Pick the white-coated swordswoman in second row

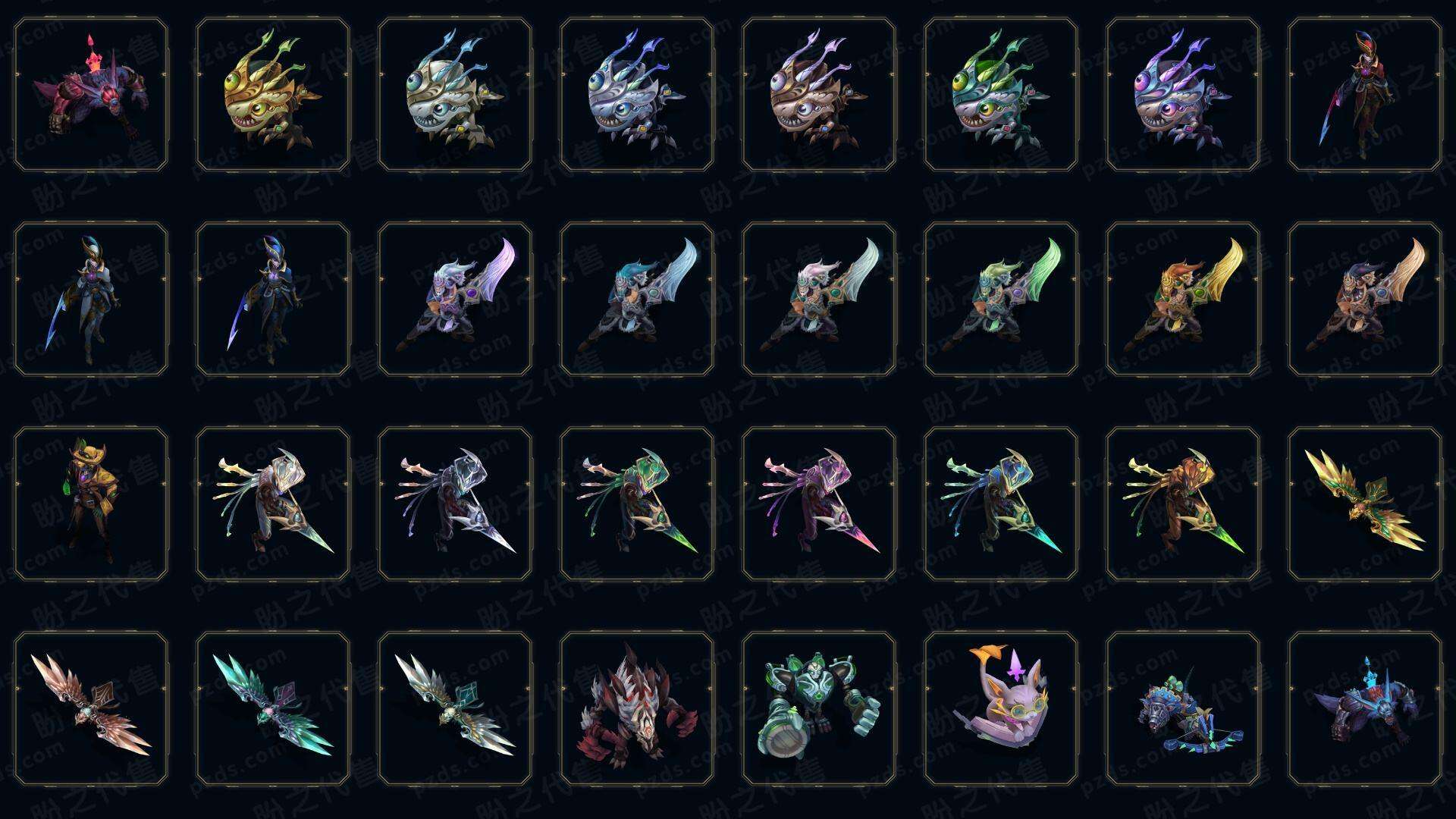click(x=91, y=299)
